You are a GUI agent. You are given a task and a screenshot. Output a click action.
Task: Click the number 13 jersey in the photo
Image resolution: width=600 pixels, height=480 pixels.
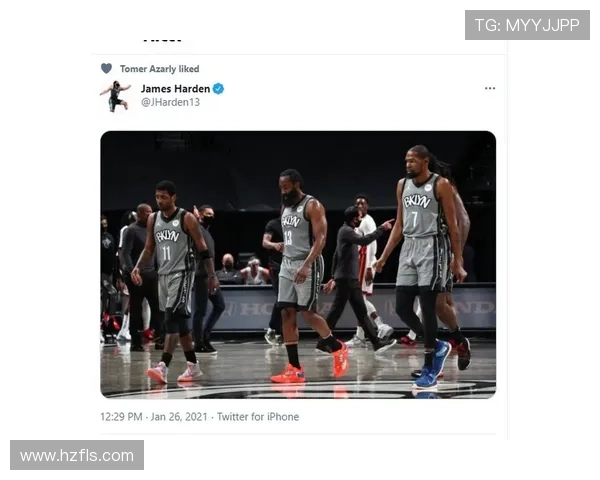296,240
